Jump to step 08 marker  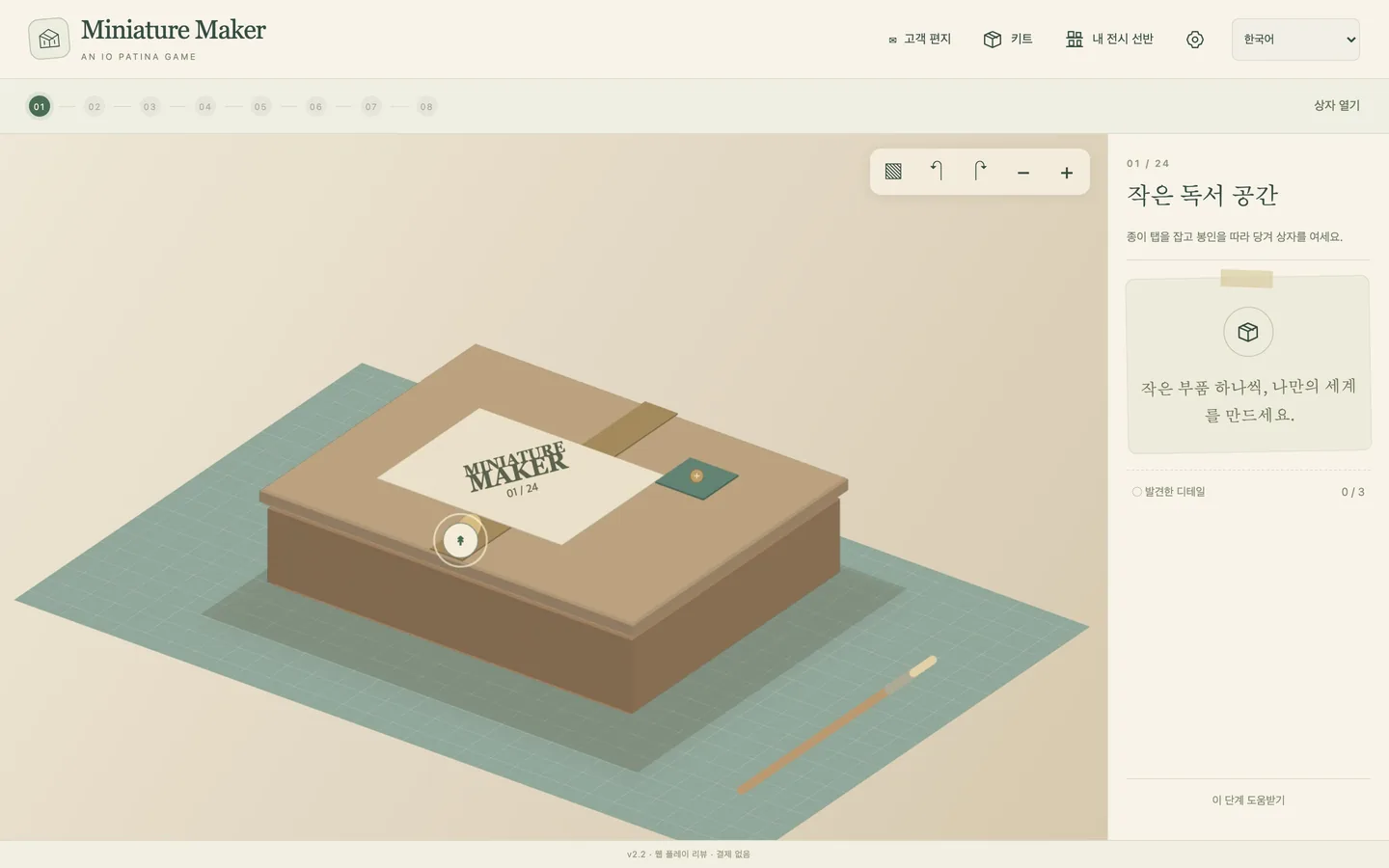[427, 106]
